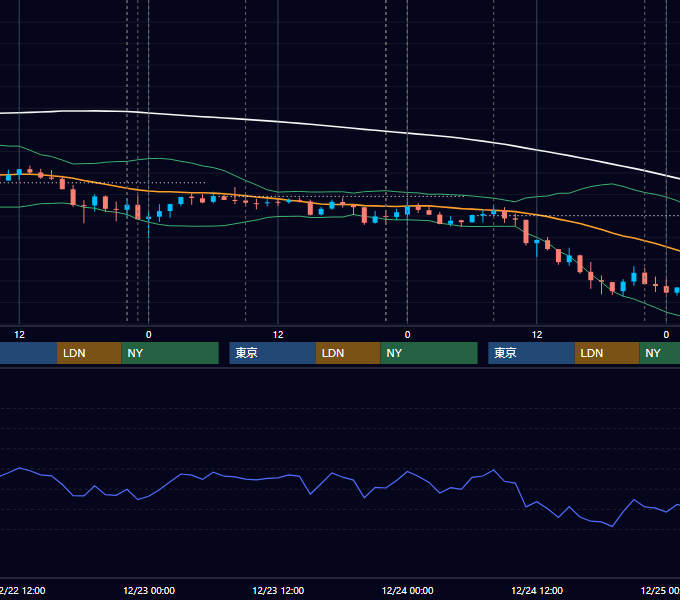This screenshot has width=680, height=600.
Task: Click the LDN session block after 12/23 12:00
Action: [348, 353]
